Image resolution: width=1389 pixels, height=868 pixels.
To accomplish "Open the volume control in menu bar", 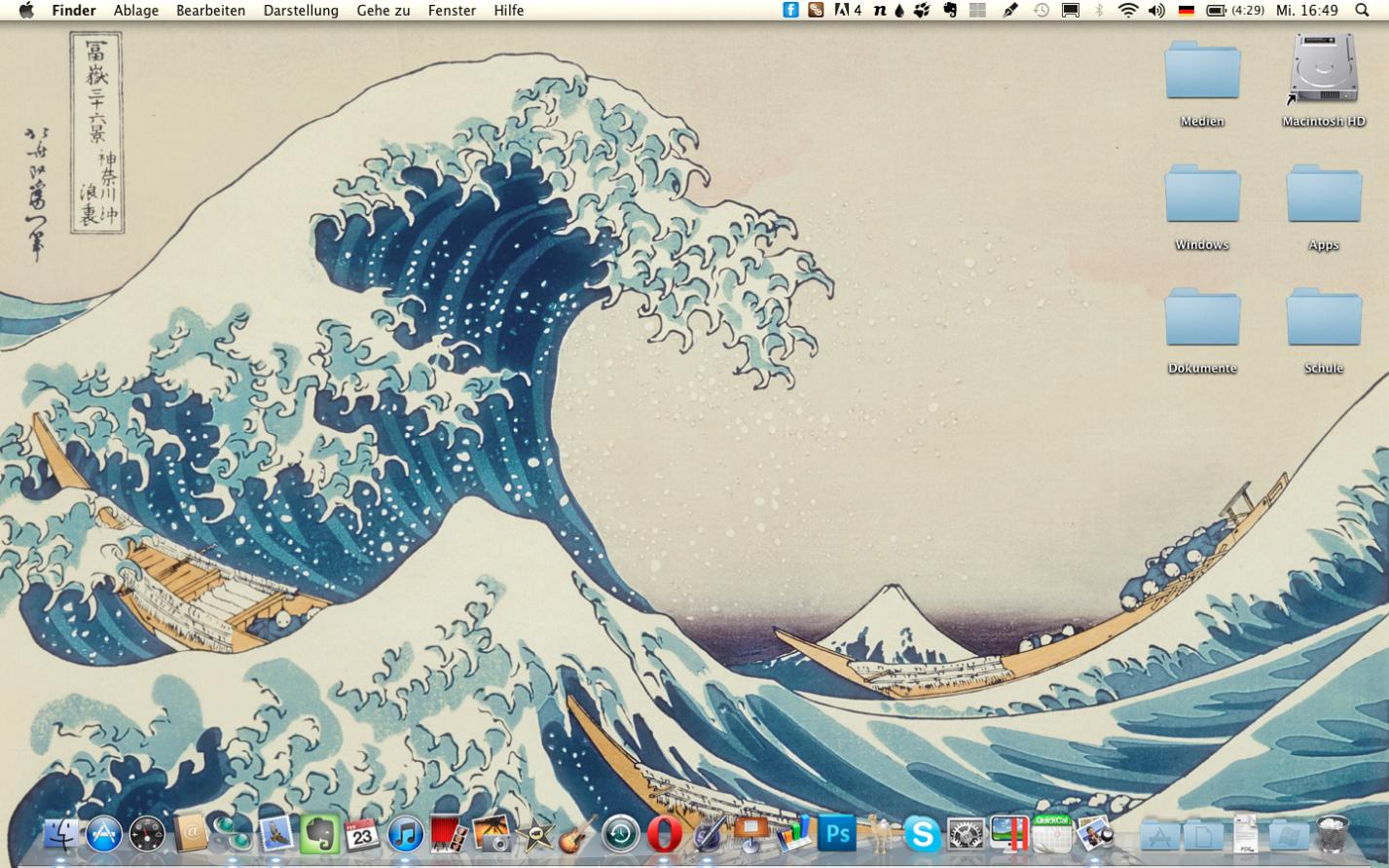I will click(x=1156, y=10).
